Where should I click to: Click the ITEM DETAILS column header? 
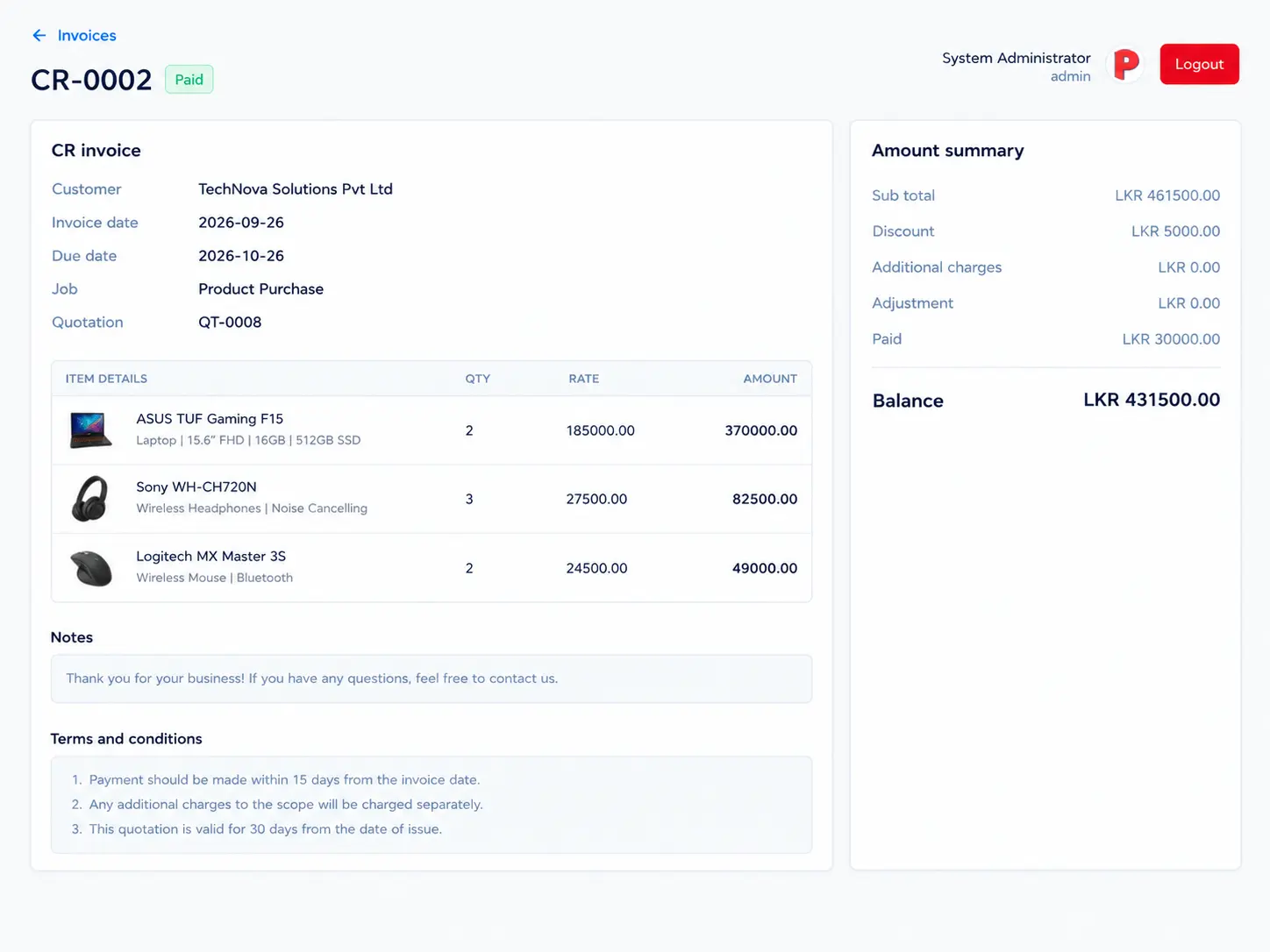(106, 379)
